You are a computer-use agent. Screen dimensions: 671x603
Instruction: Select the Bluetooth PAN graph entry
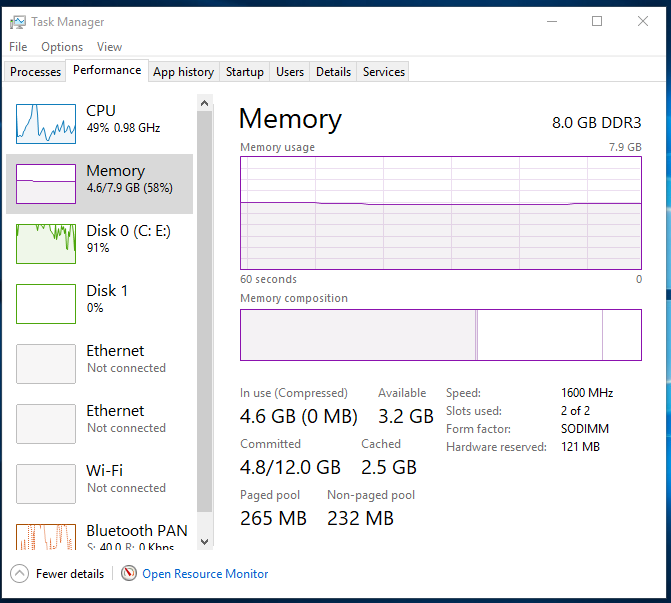click(46, 537)
